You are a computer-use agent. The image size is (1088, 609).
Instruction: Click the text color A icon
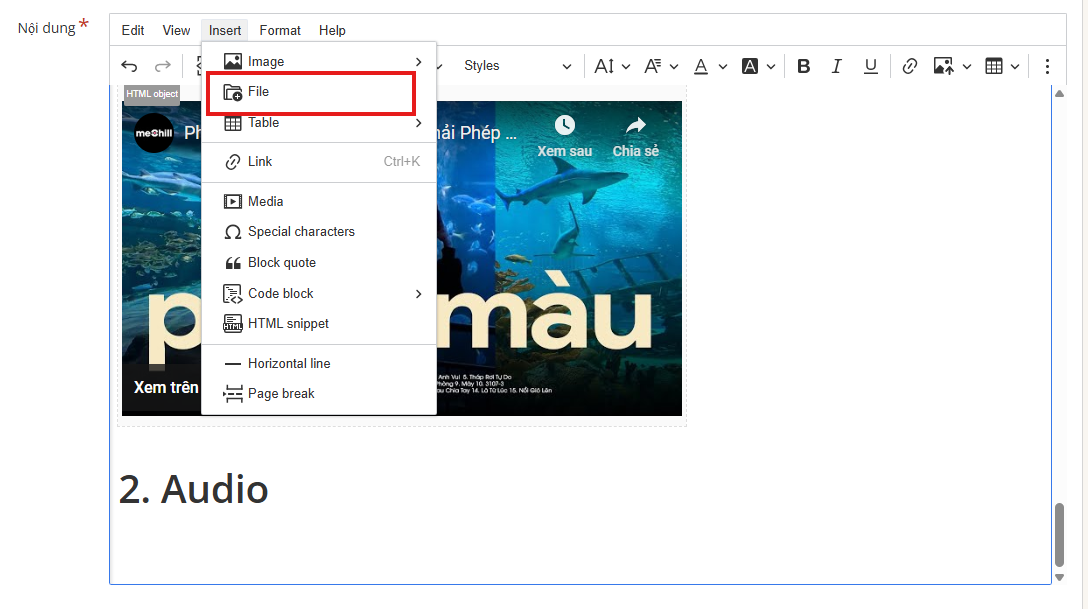tap(701, 66)
